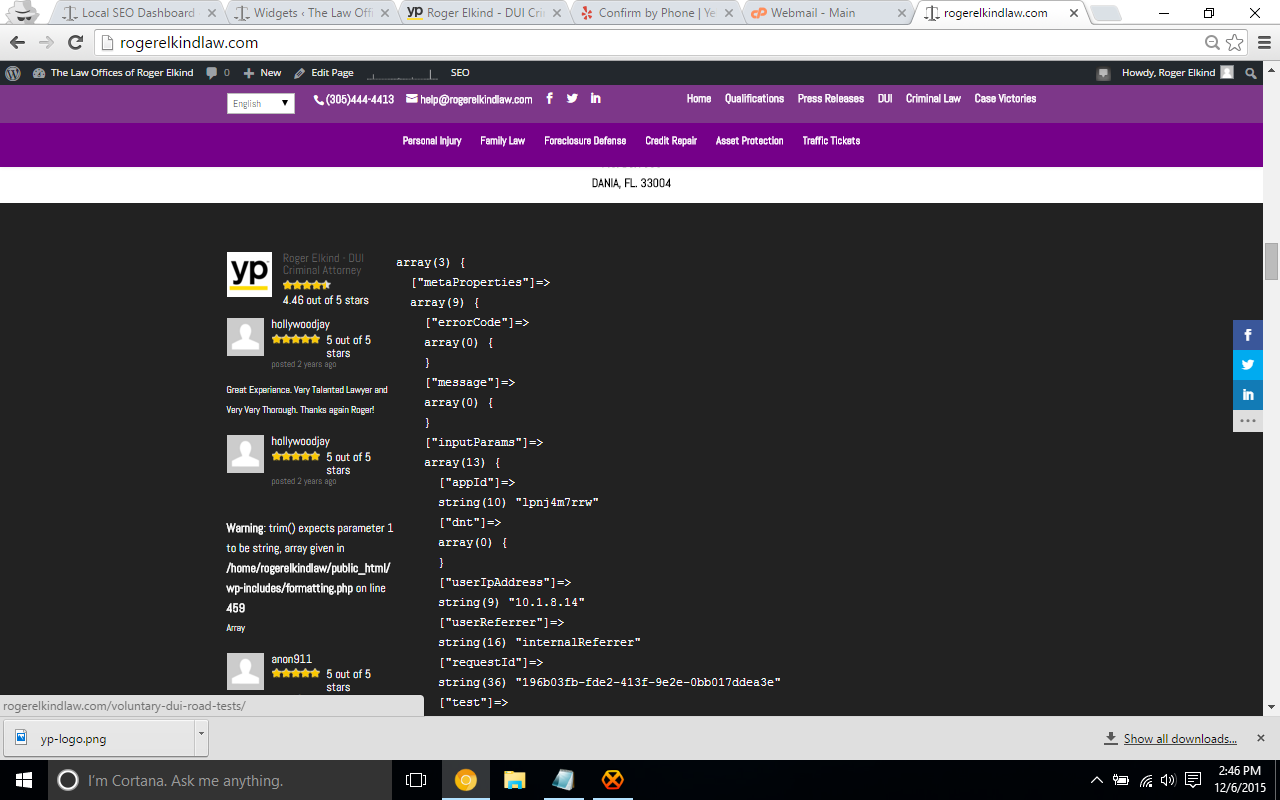This screenshot has height=800, width=1280.
Task: Click the YP yellow pages logo
Action: pyautogui.click(x=249, y=274)
